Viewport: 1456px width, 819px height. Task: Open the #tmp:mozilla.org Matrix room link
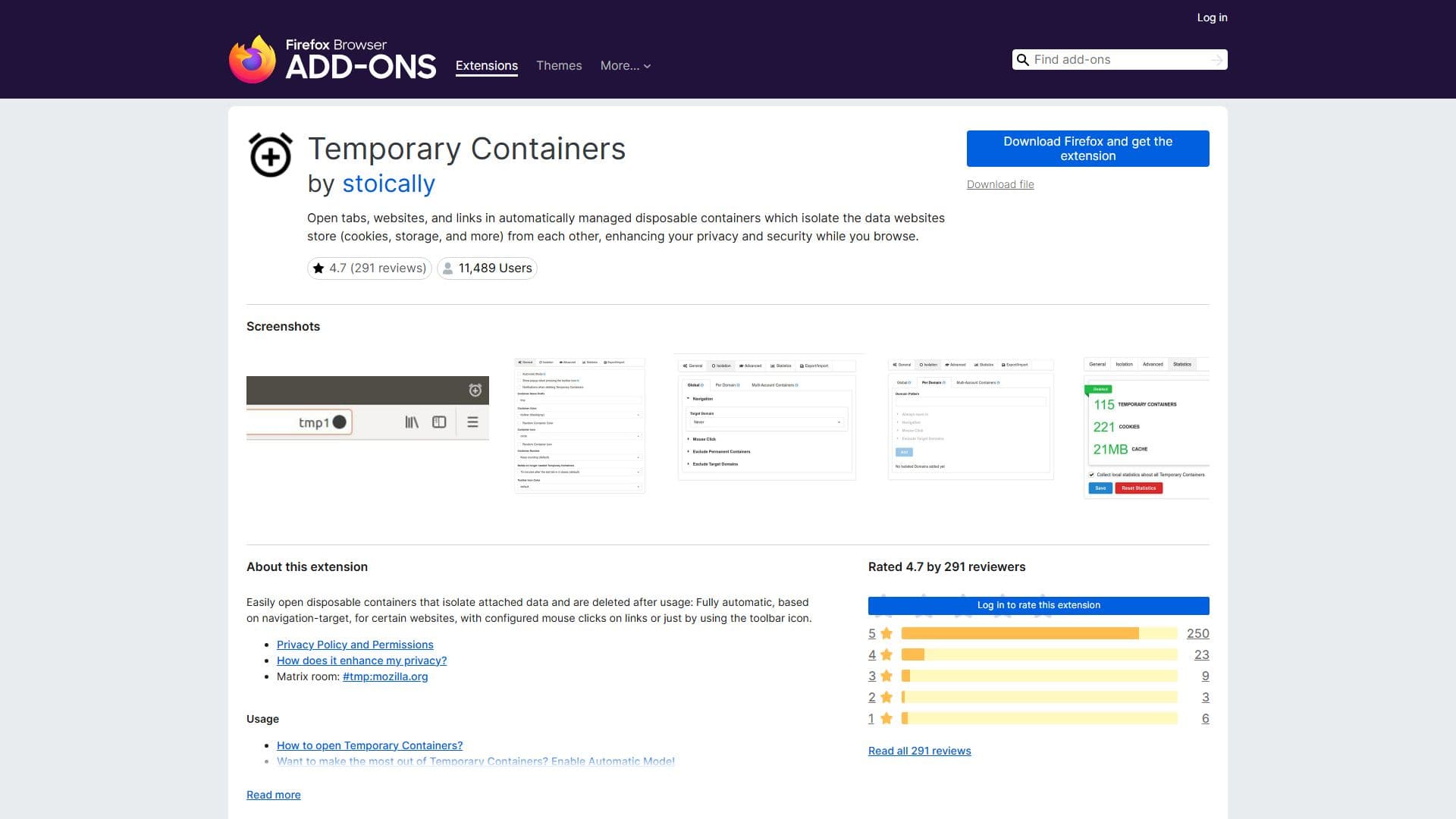pyautogui.click(x=385, y=676)
